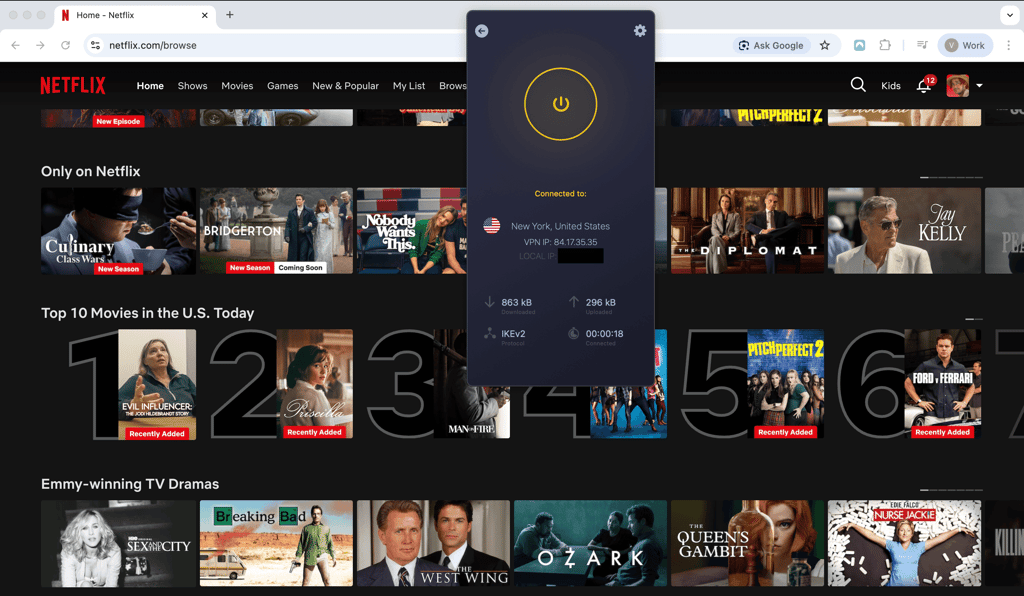Open The Diplomat thumbnail

click(x=747, y=231)
